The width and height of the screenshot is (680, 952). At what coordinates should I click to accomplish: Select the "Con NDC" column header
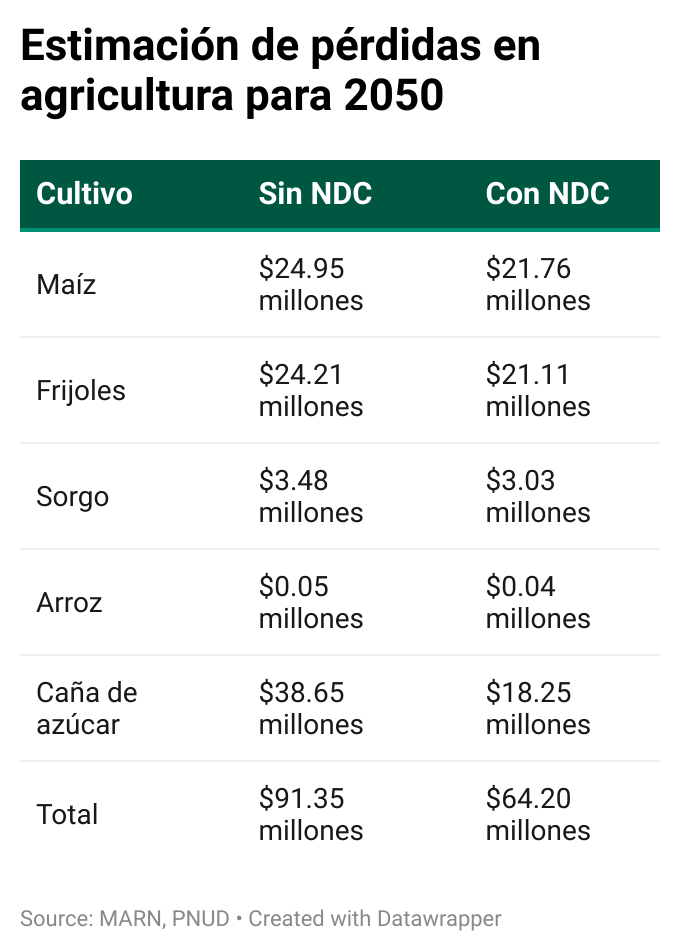point(547,193)
